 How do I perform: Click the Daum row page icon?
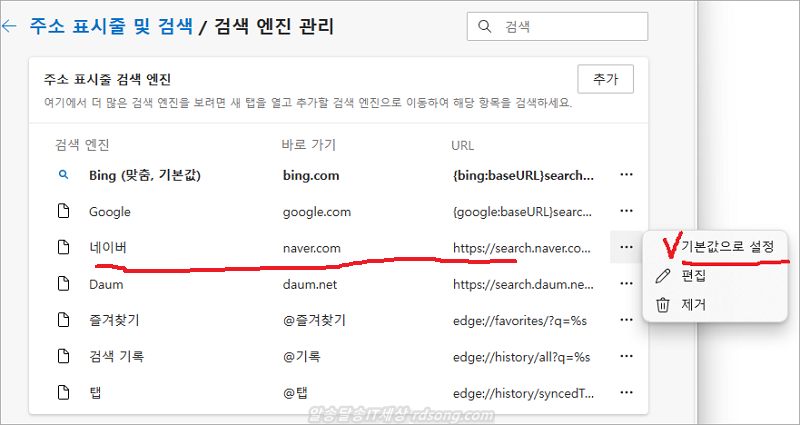pos(62,284)
